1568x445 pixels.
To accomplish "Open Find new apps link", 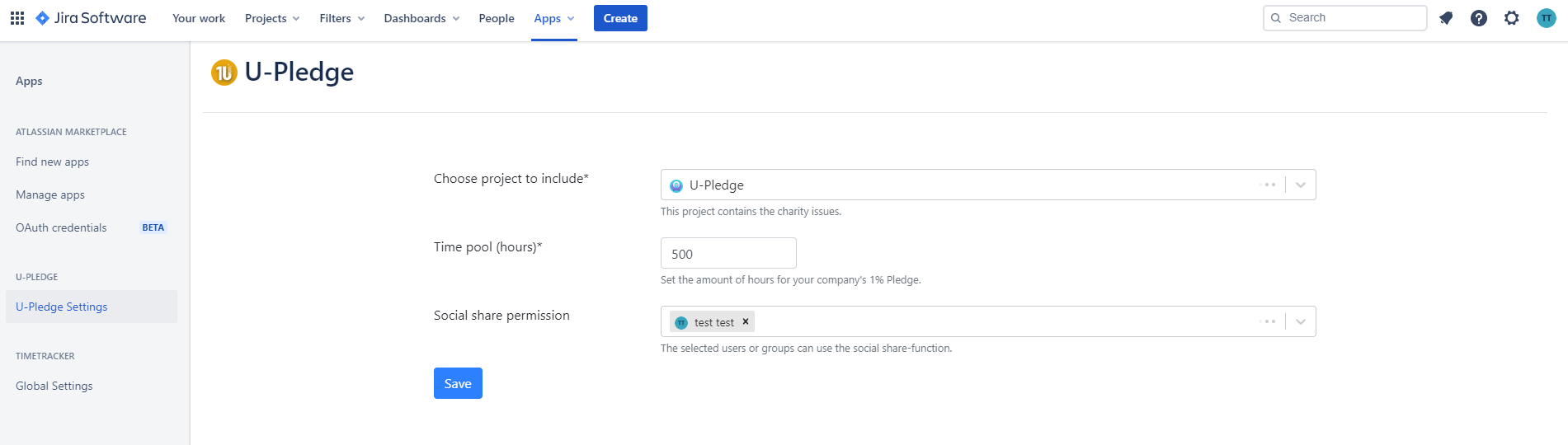I will click(53, 162).
